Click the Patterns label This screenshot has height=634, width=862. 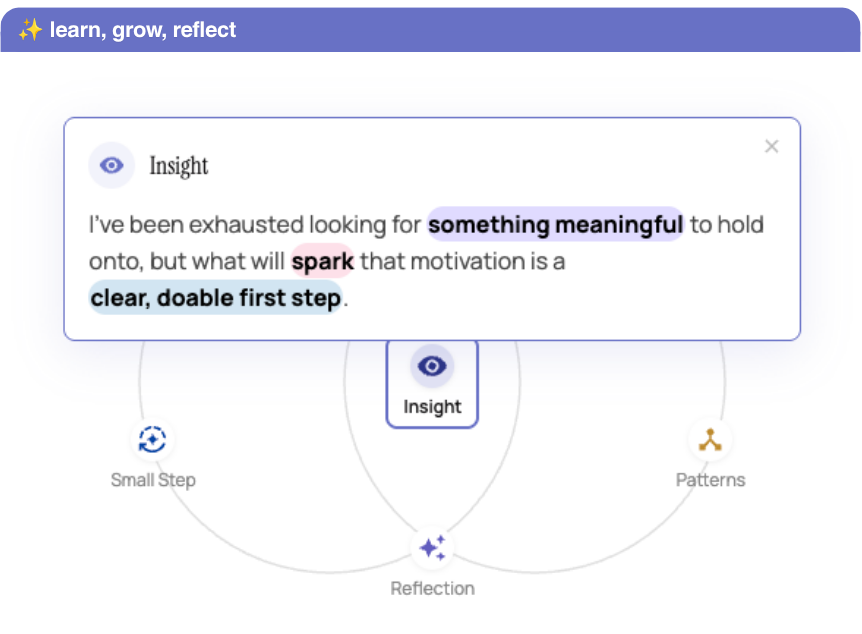(710, 480)
